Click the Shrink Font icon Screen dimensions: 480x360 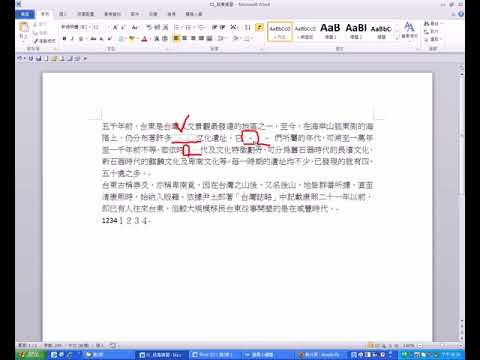tap(123, 27)
